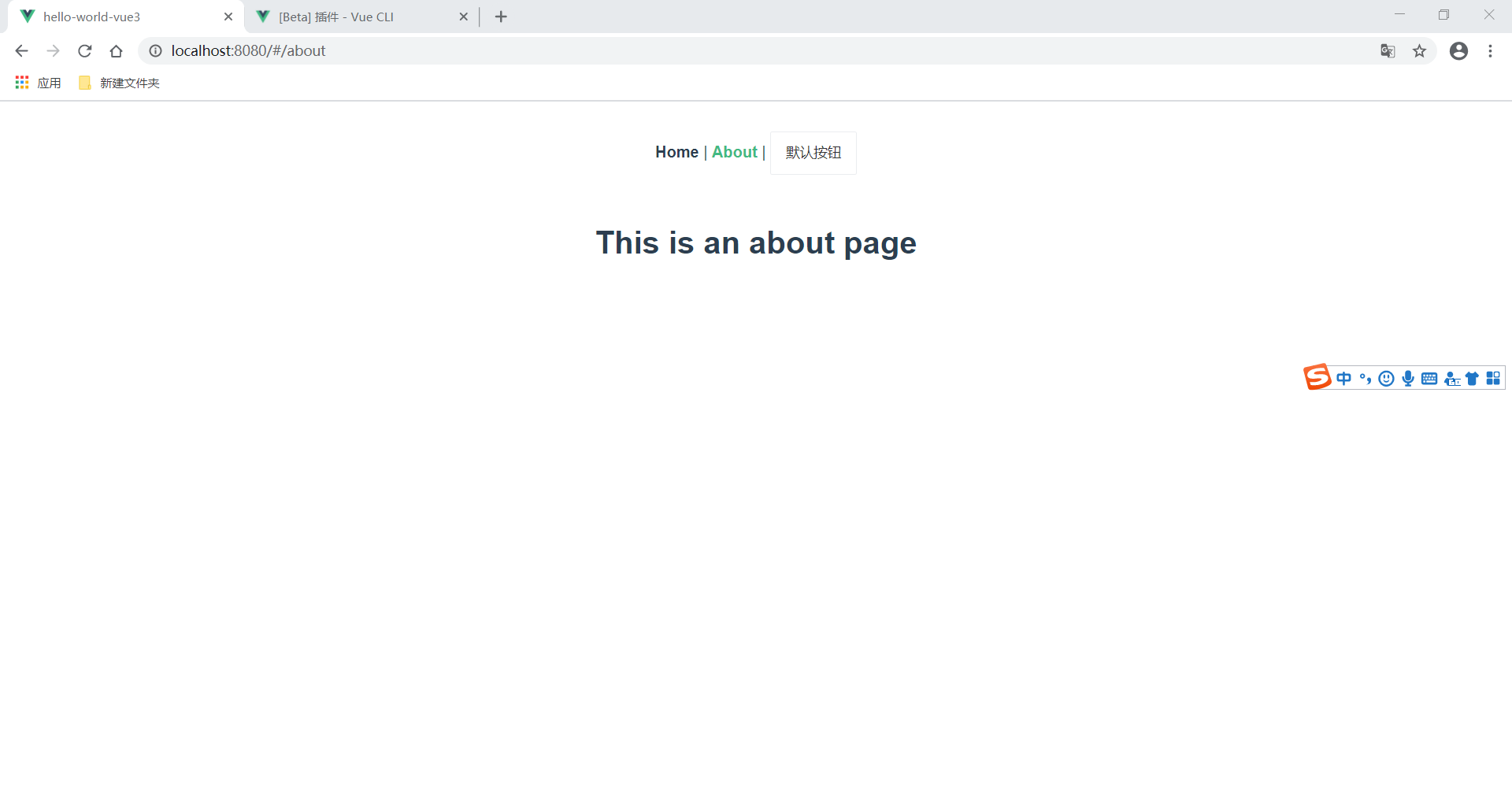Click the back navigation arrow
Image resolution: width=1512 pixels, height=811 pixels.
coord(20,50)
